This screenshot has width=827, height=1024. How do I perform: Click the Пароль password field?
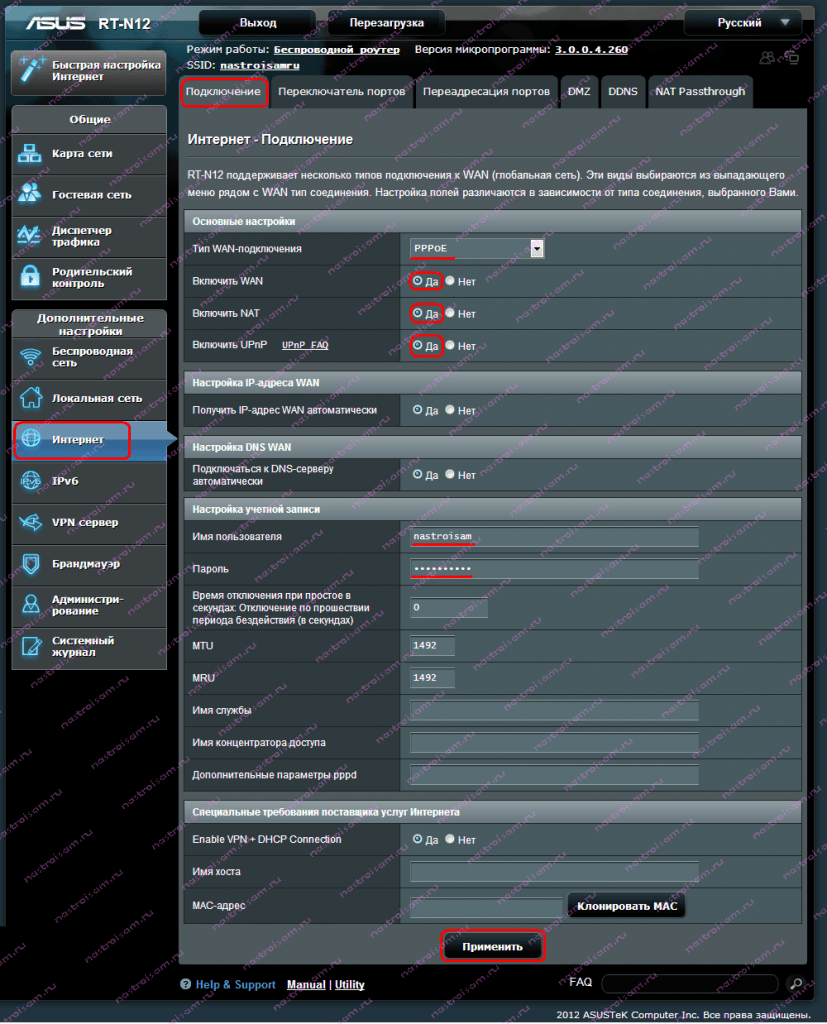pos(554,569)
